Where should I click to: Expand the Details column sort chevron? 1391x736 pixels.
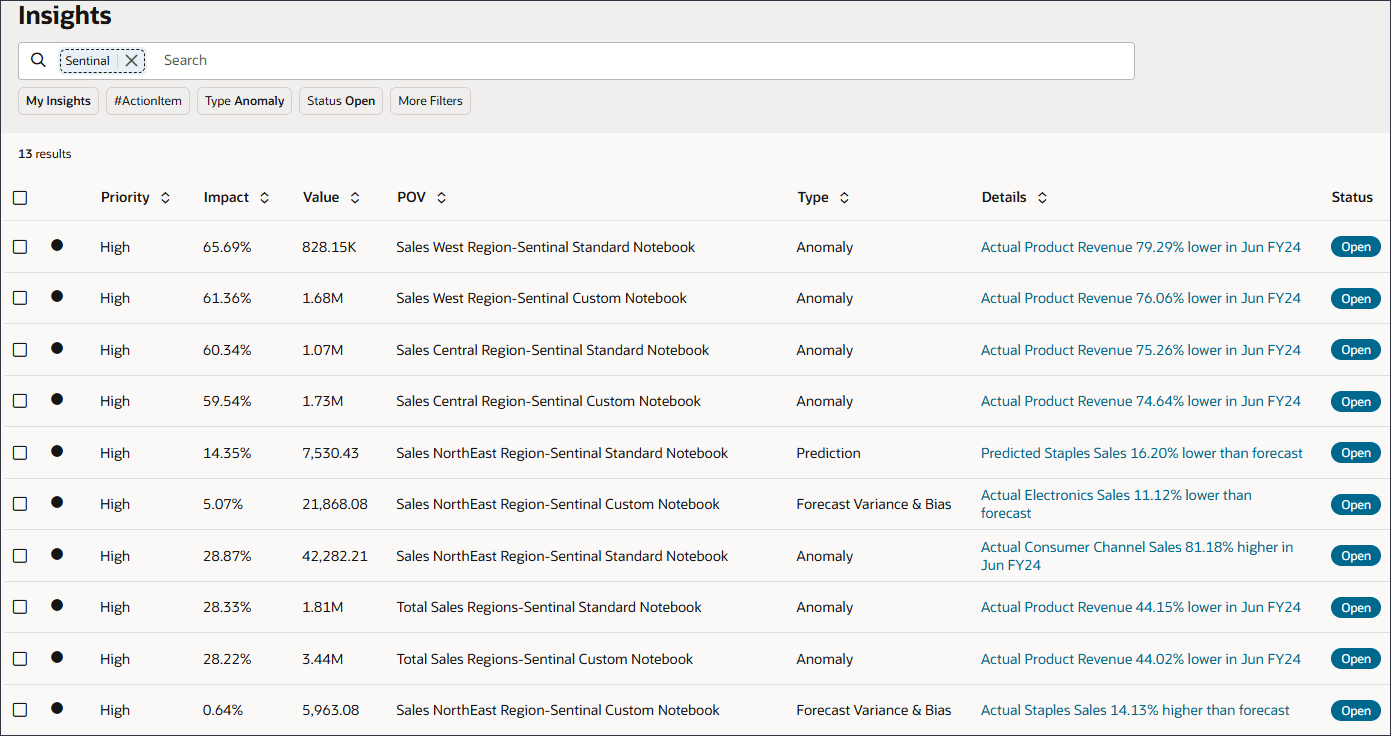click(x=1041, y=197)
